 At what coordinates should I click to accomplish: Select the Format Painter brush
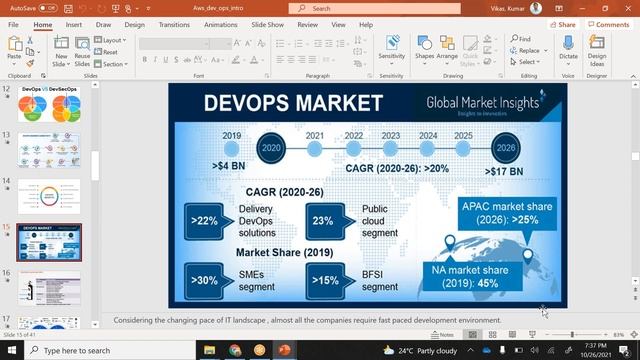point(30,63)
